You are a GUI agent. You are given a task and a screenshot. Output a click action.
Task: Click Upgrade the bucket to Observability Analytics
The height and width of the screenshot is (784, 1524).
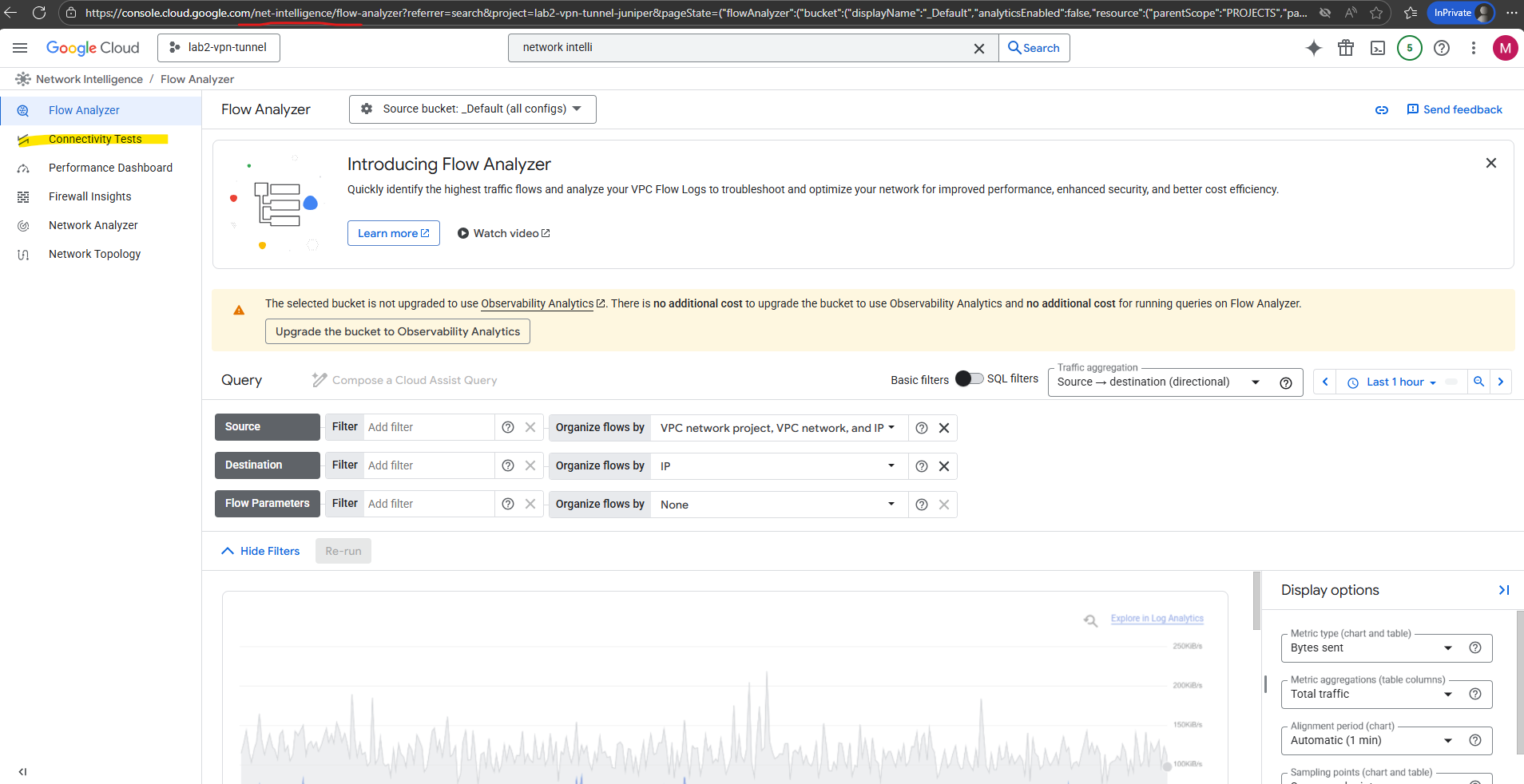click(398, 331)
